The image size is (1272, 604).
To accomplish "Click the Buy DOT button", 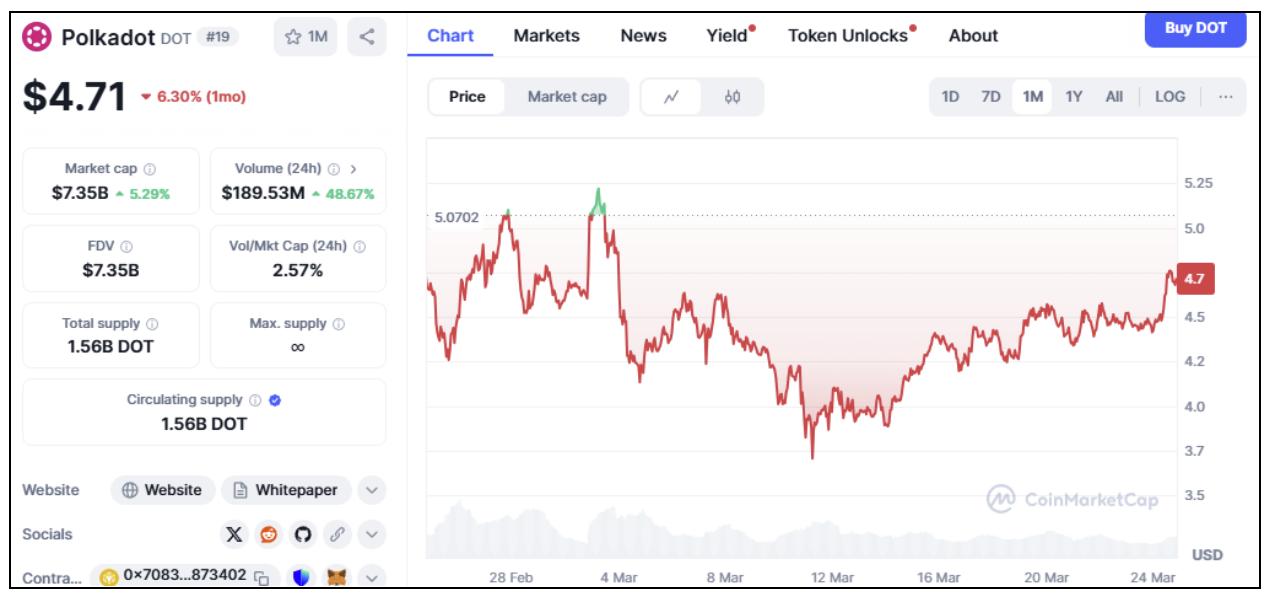I will [1196, 28].
